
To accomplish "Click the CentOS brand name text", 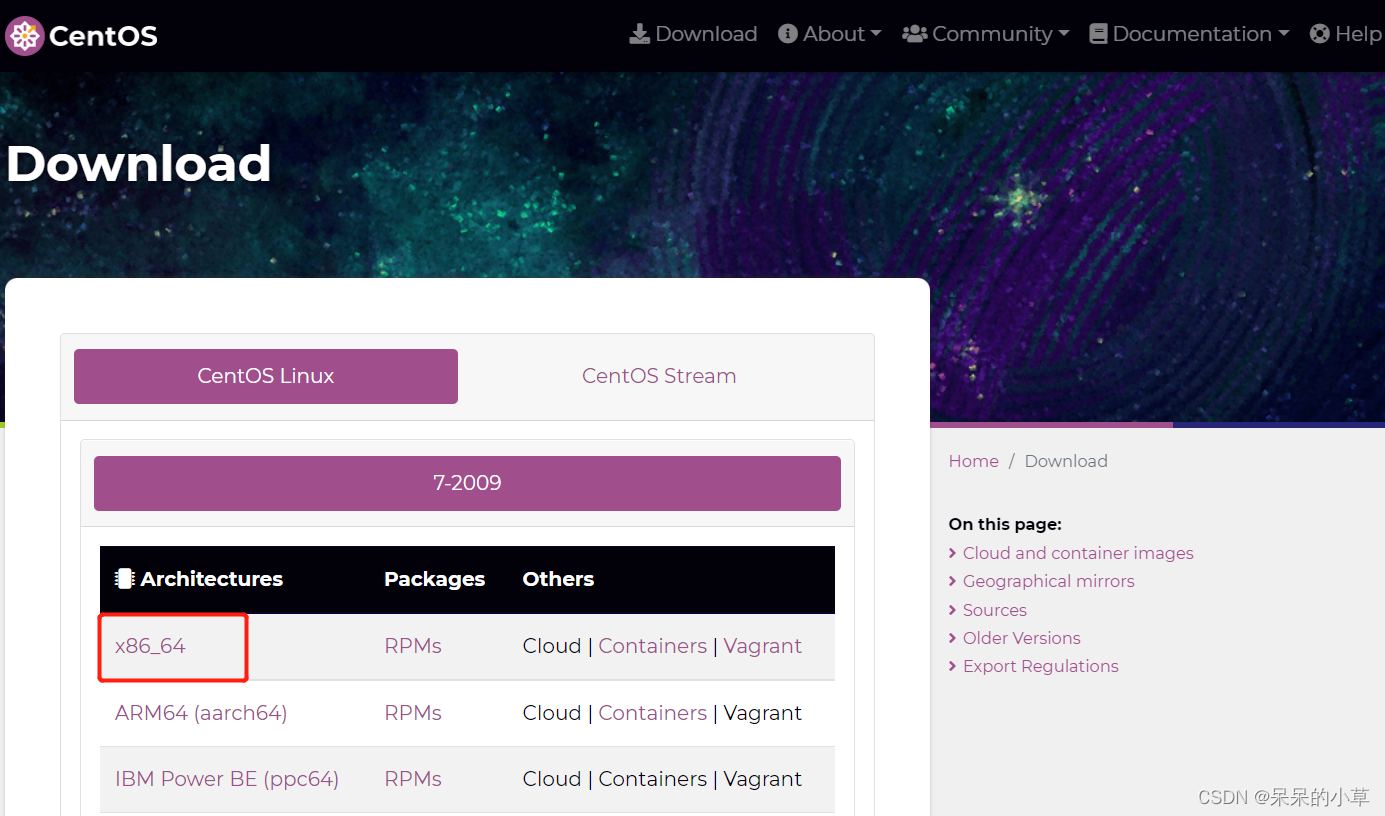I will 103,37.
